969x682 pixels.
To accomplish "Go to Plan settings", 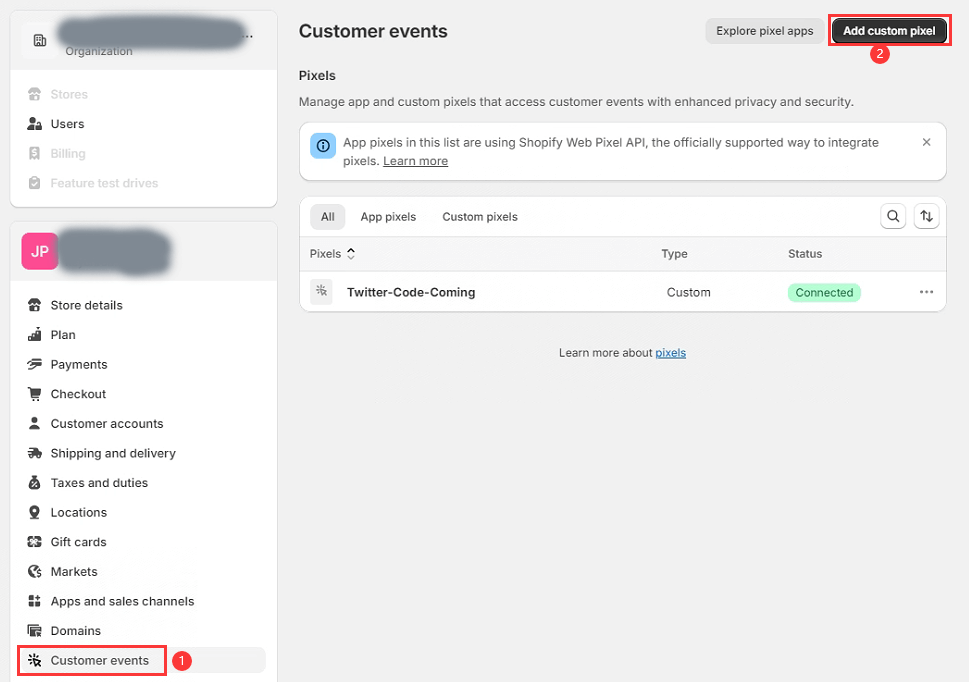I will point(63,335).
